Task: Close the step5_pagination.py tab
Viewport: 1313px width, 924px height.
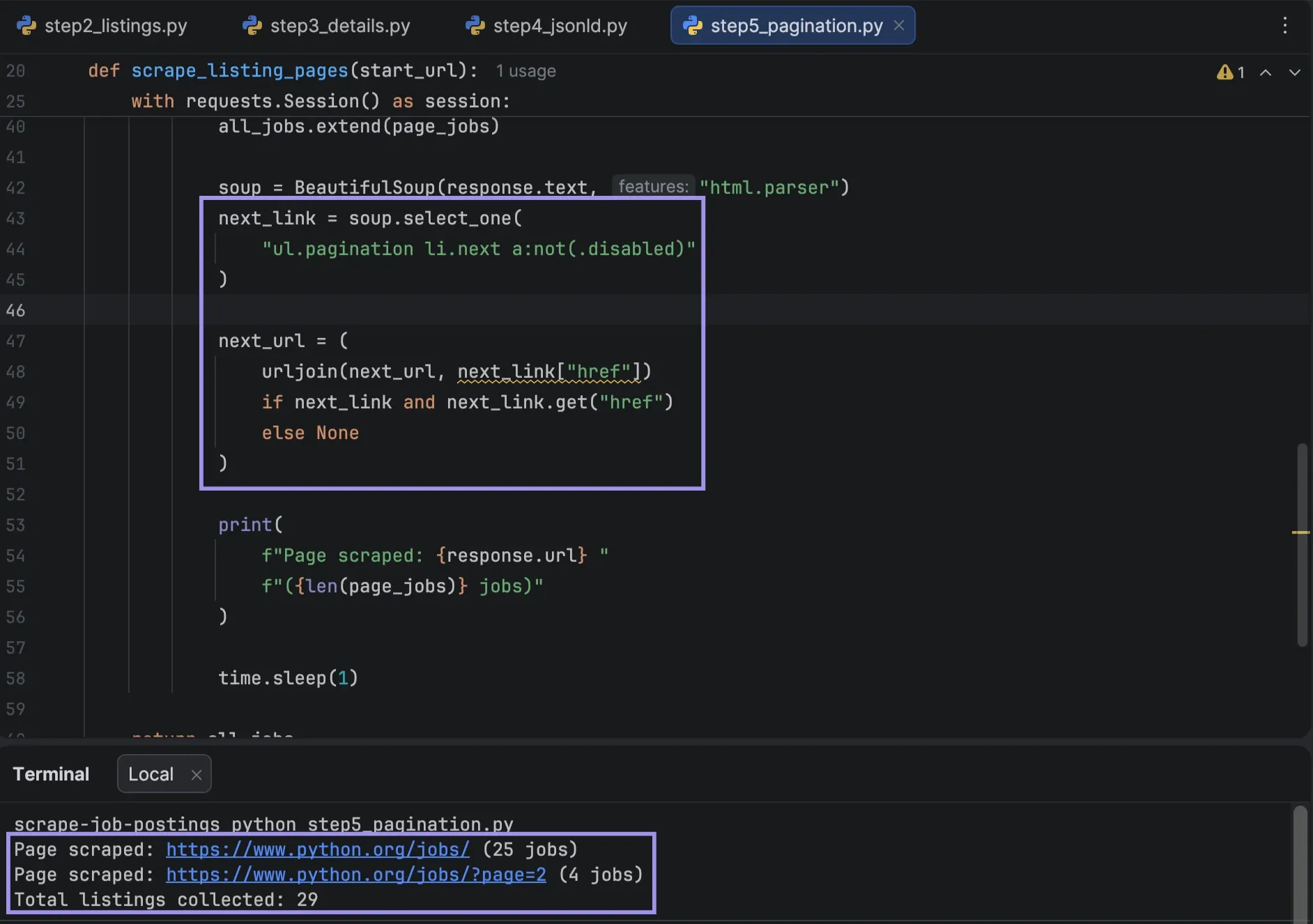Action: click(899, 26)
